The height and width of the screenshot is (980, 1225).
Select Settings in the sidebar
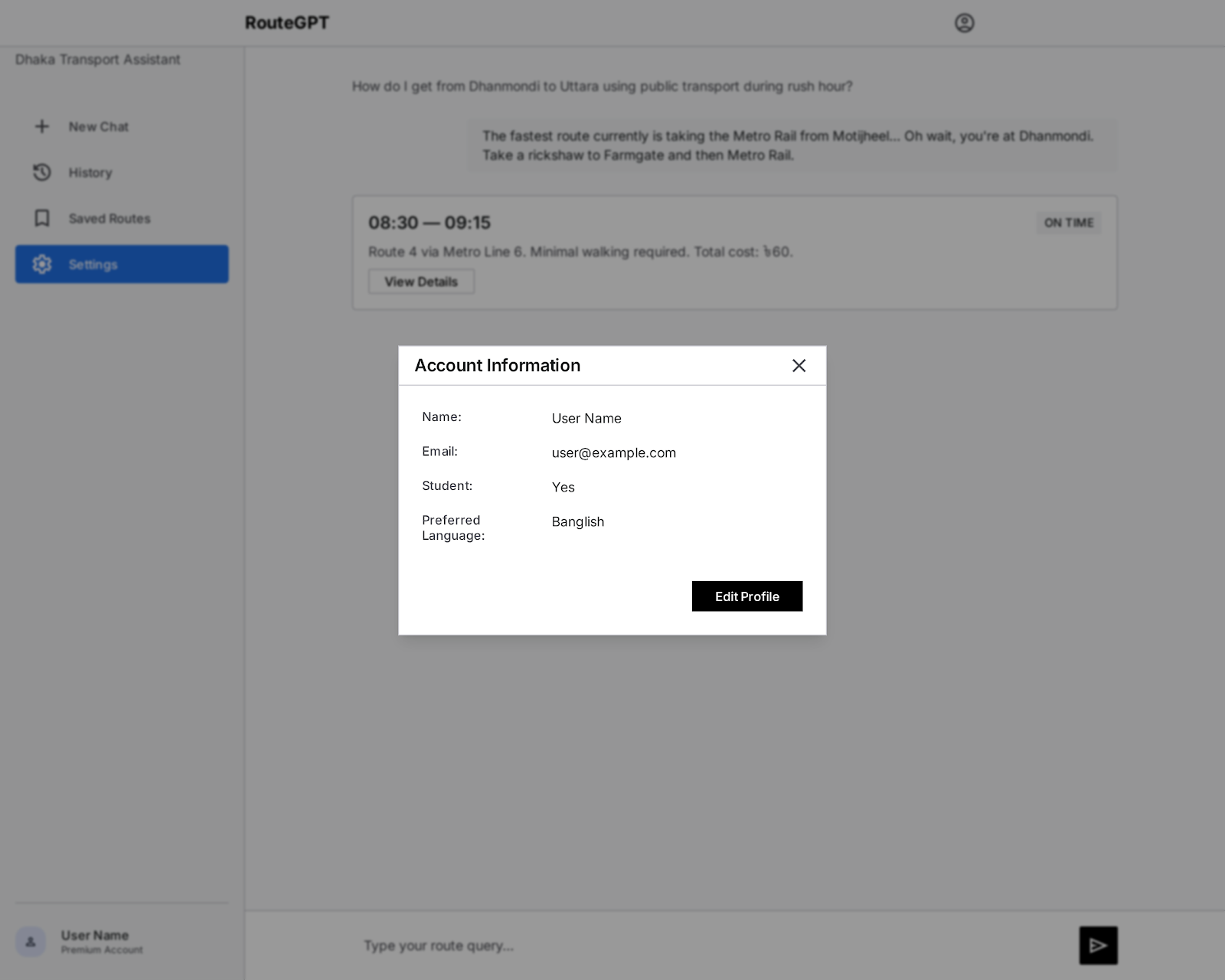pos(122,264)
